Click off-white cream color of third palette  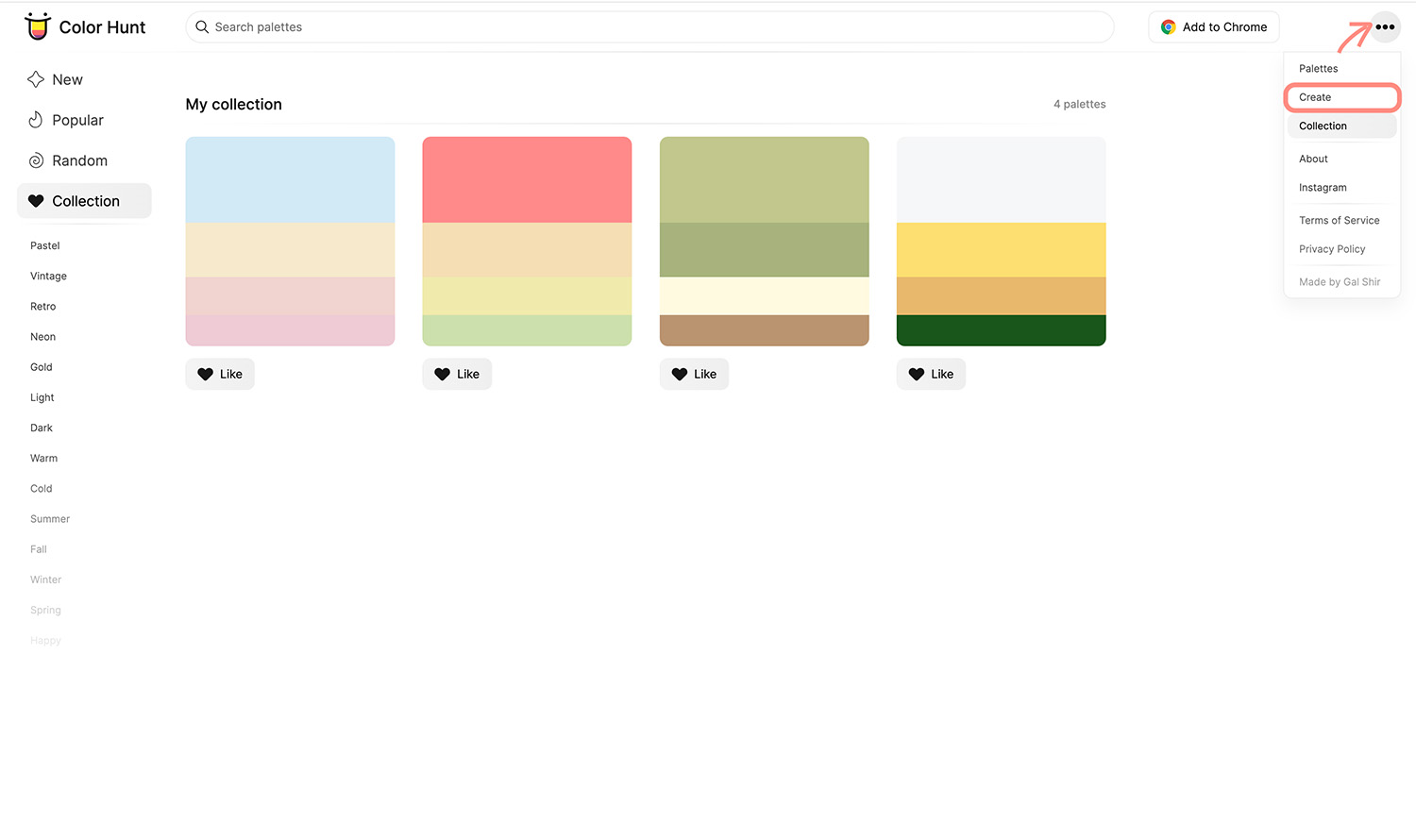[764, 296]
